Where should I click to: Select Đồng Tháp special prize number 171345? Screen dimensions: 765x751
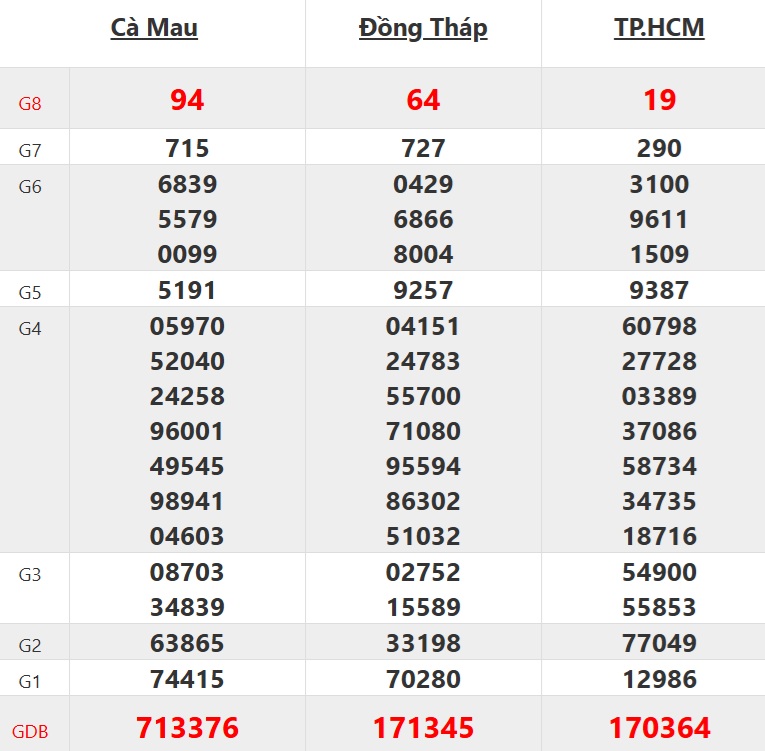423,728
